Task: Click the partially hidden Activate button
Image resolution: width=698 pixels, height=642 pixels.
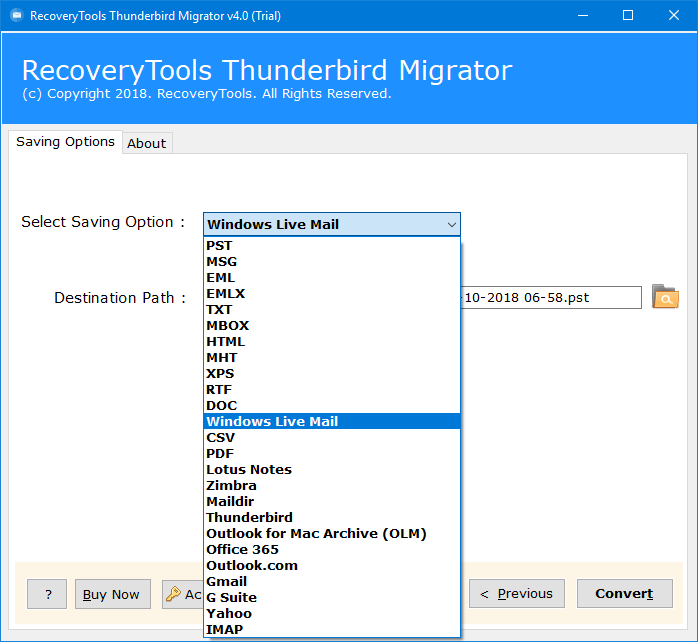Action: click(183, 594)
